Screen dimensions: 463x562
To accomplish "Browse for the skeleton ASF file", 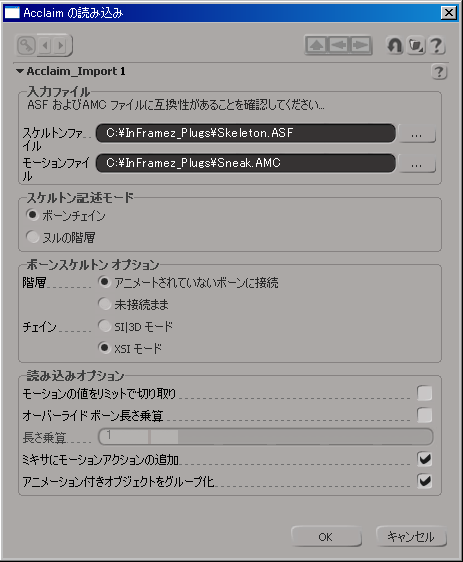I will click(x=417, y=134).
